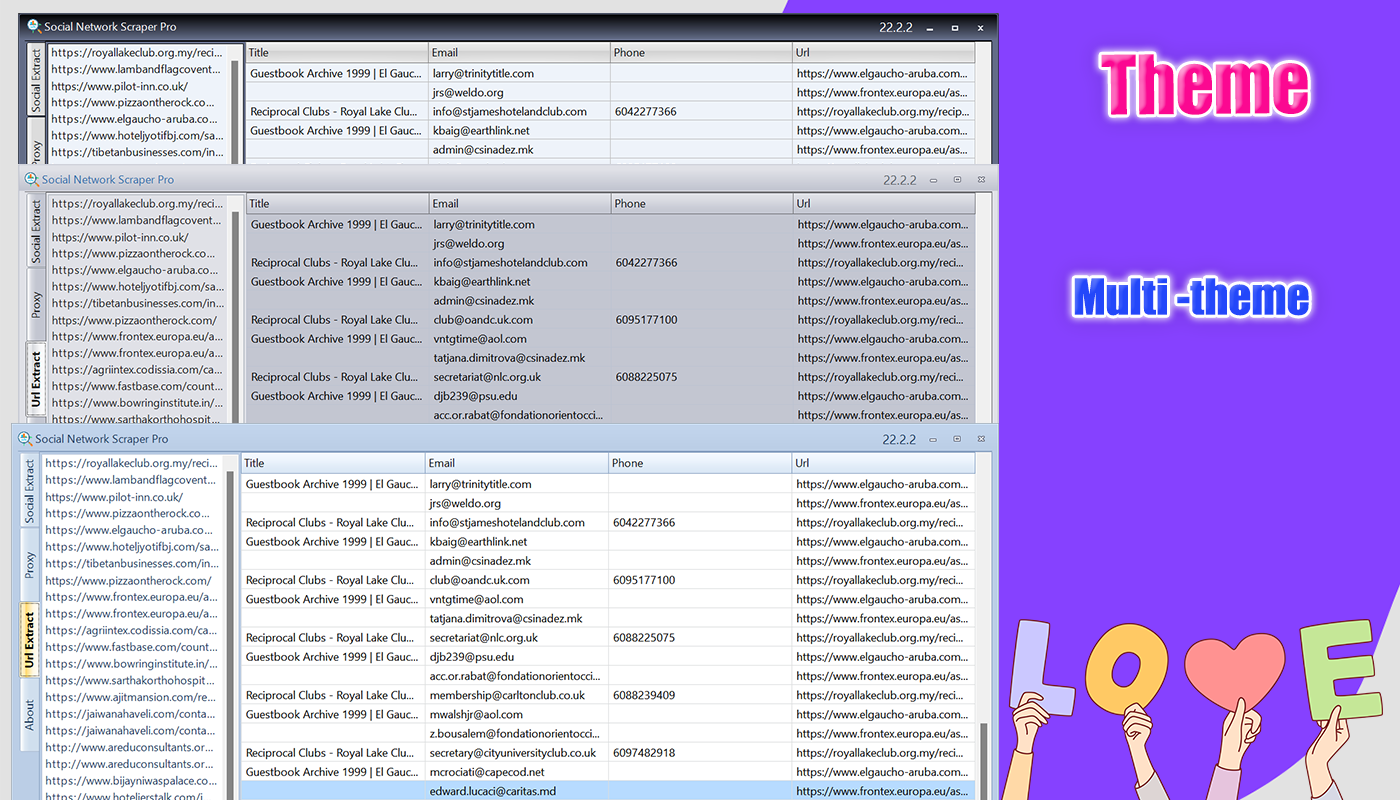The height and width of the screenshot is (800, 1400).
Task: Click club@oandc.uk.com in the gray-theme window
Action: (483, 320)
